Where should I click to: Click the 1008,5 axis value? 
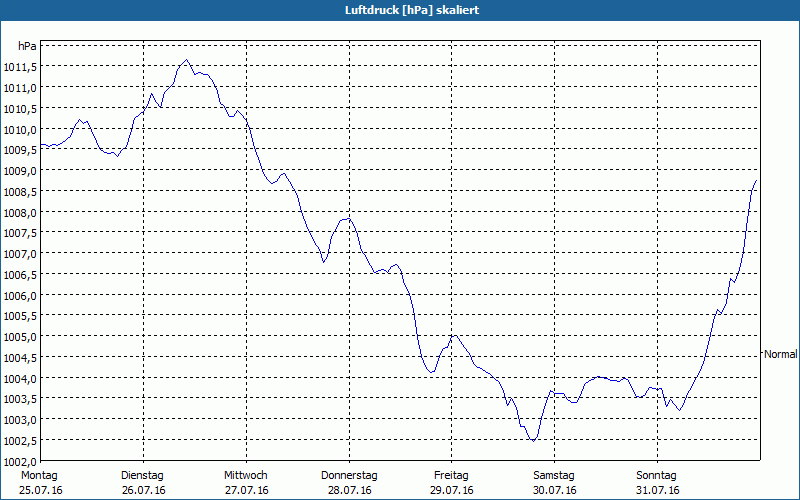(20, 192)
